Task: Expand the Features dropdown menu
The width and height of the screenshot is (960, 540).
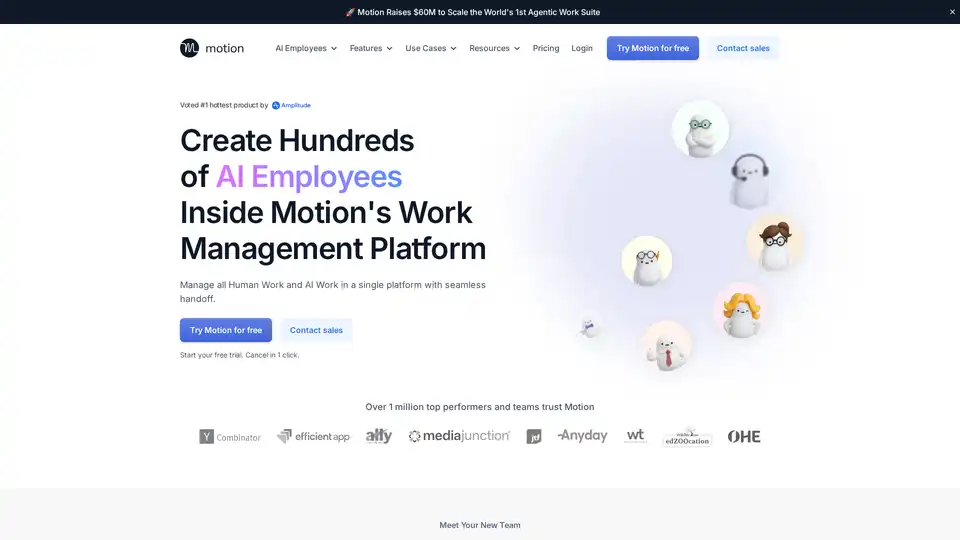Action: click(371, 48)
